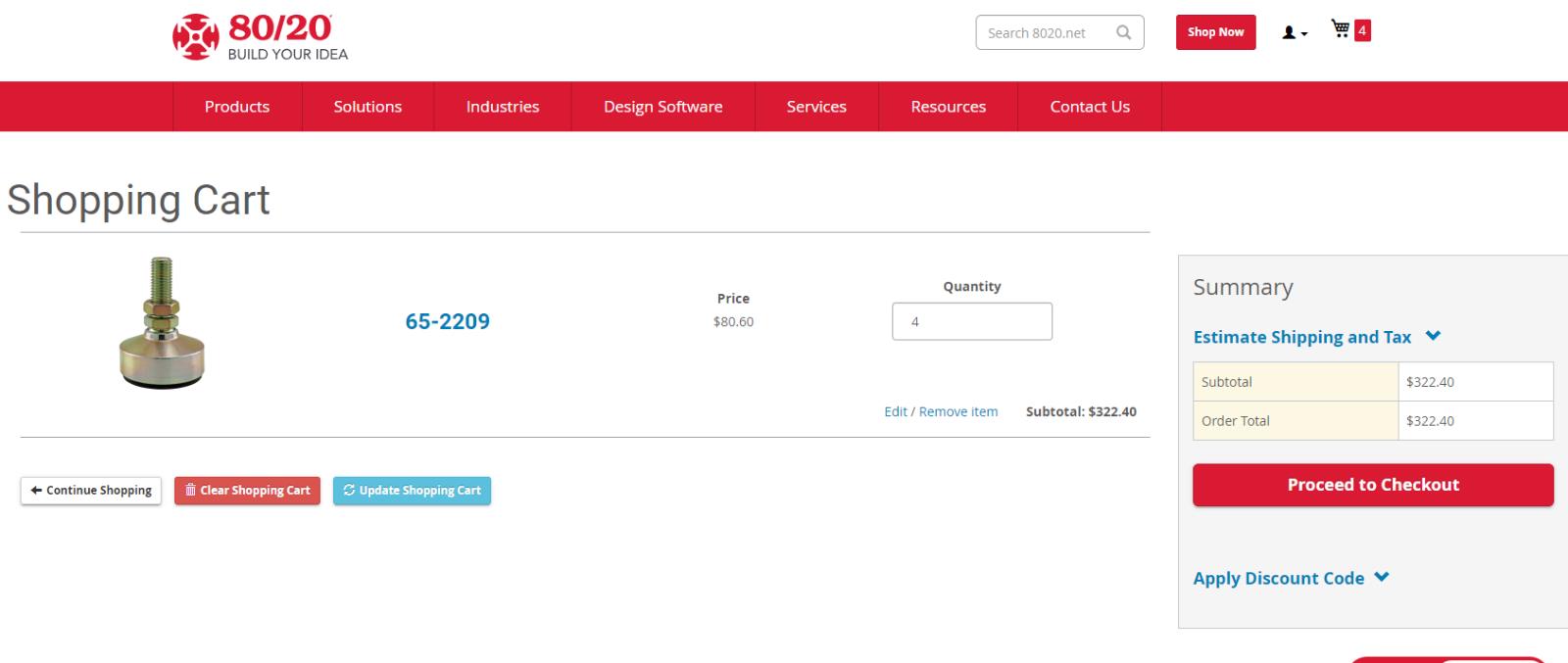Click the Shop Now button

coord(1215,32)
